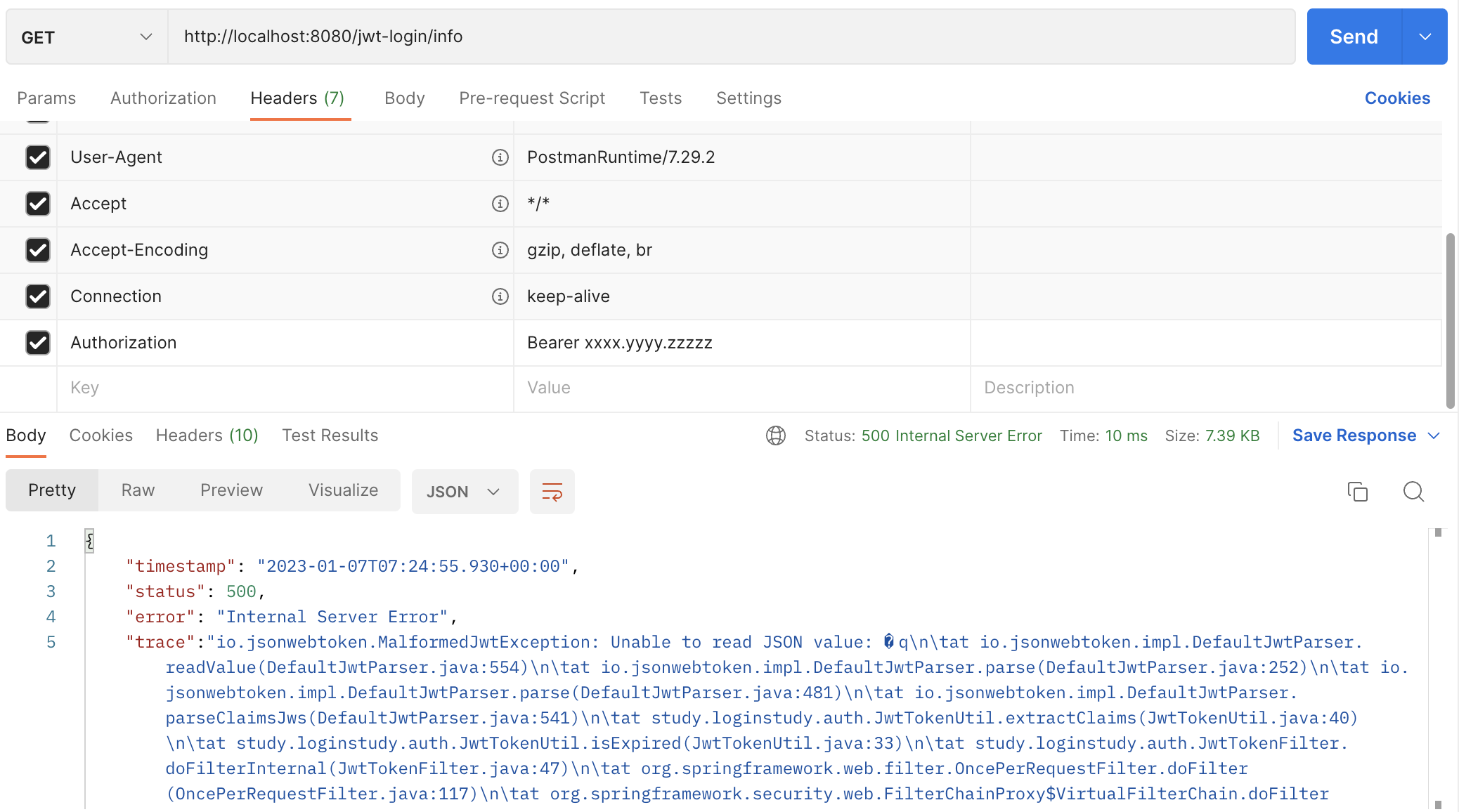Uncheck the Accept-Encoding header checkbox

click(x=38, y=250)
